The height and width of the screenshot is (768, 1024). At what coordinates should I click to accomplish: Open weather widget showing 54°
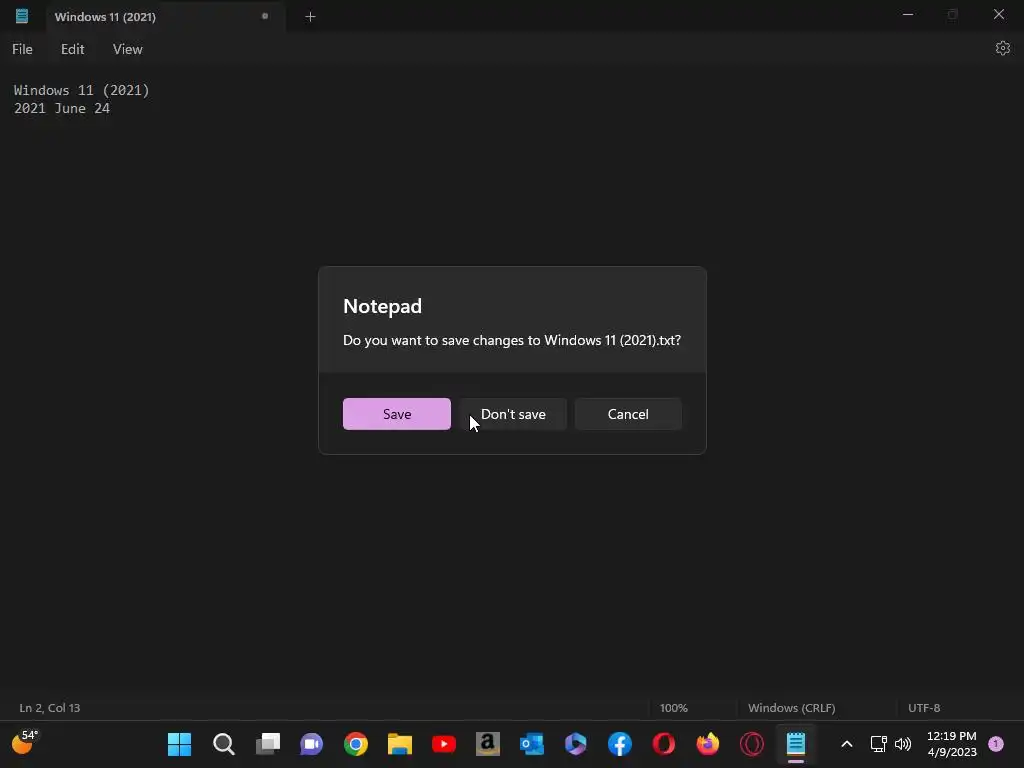[25, 743]
